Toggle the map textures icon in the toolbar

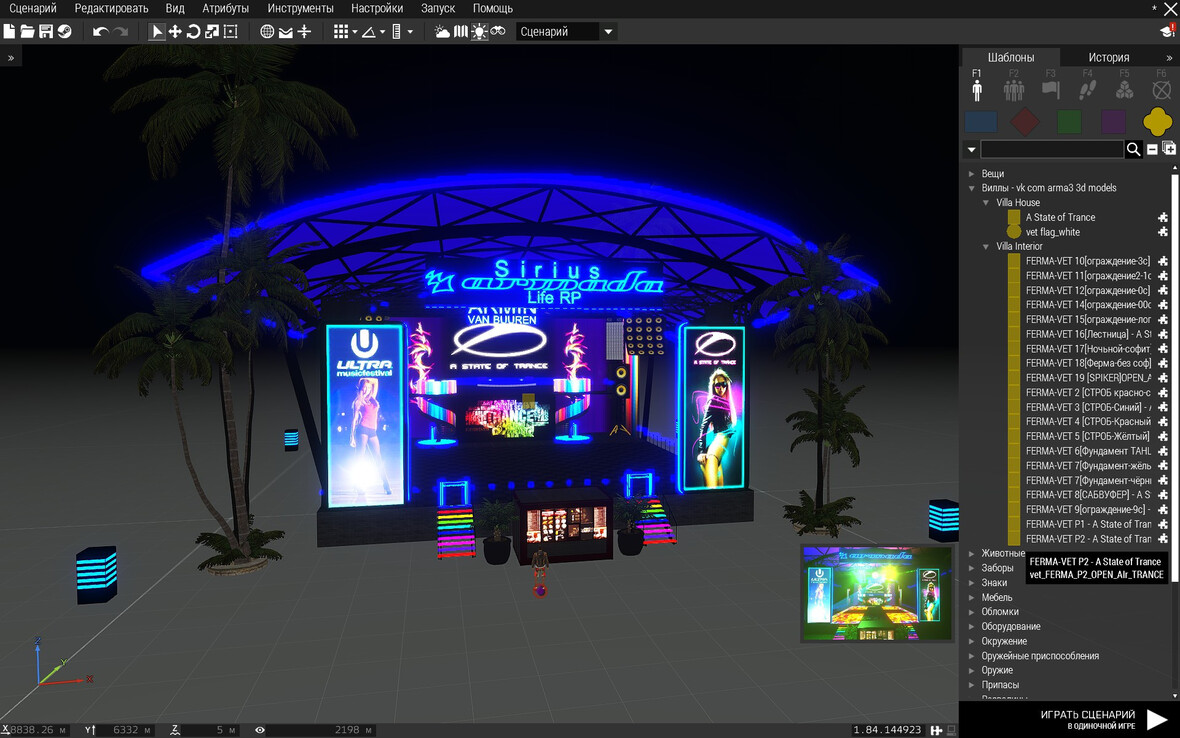tap(460, 32)
